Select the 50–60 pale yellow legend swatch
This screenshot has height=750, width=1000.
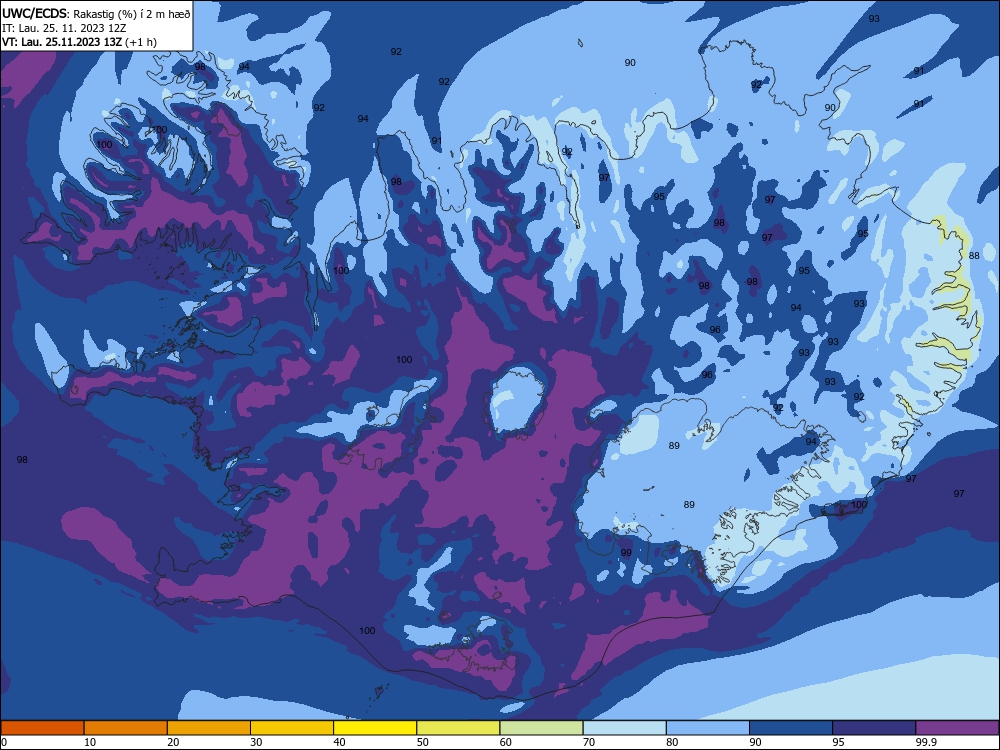pyautogui.click(x=458, y=727)
